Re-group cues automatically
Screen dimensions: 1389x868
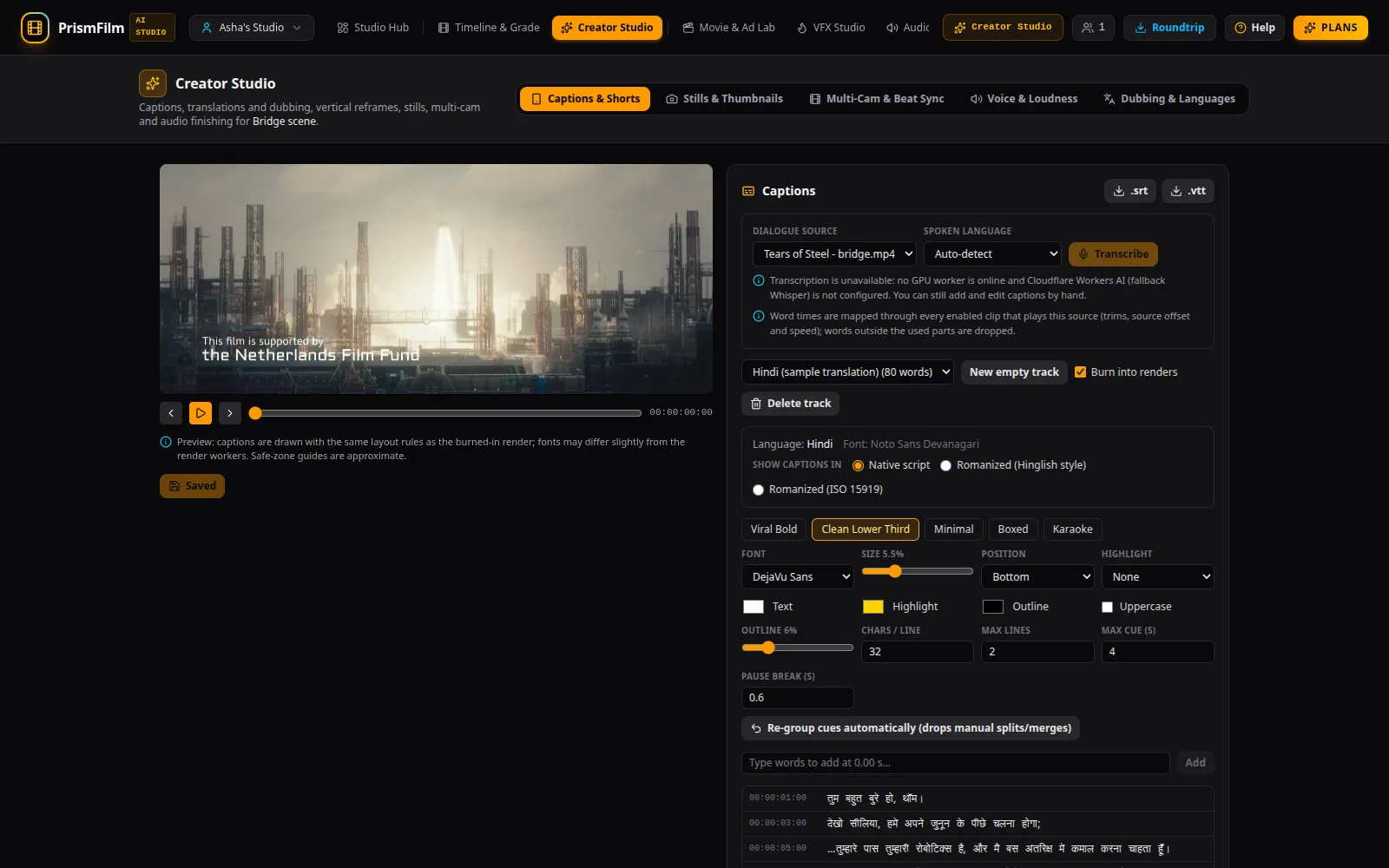pos(910,728)
